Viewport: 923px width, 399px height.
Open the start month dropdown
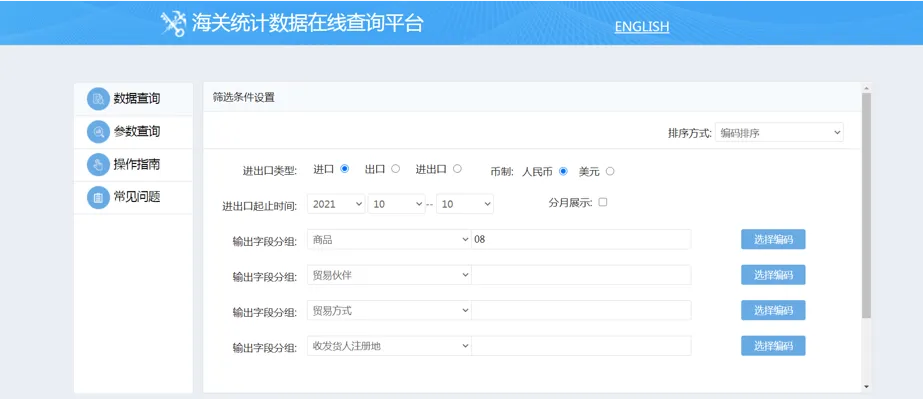(397, 204)
